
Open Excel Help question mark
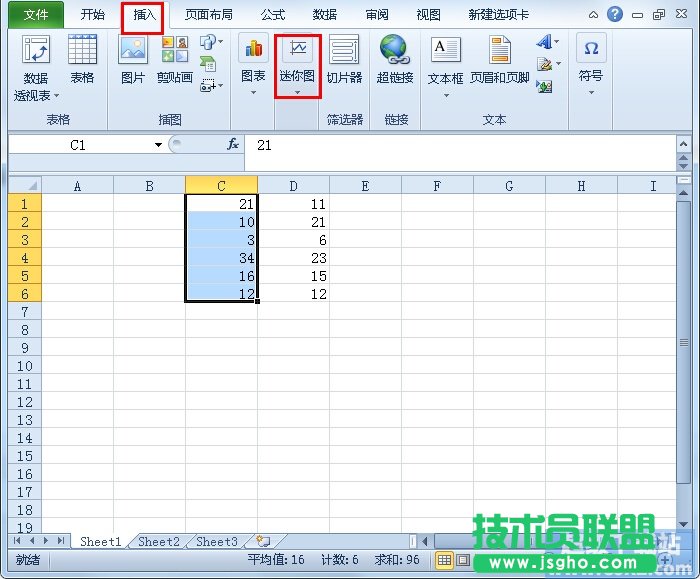615,14
